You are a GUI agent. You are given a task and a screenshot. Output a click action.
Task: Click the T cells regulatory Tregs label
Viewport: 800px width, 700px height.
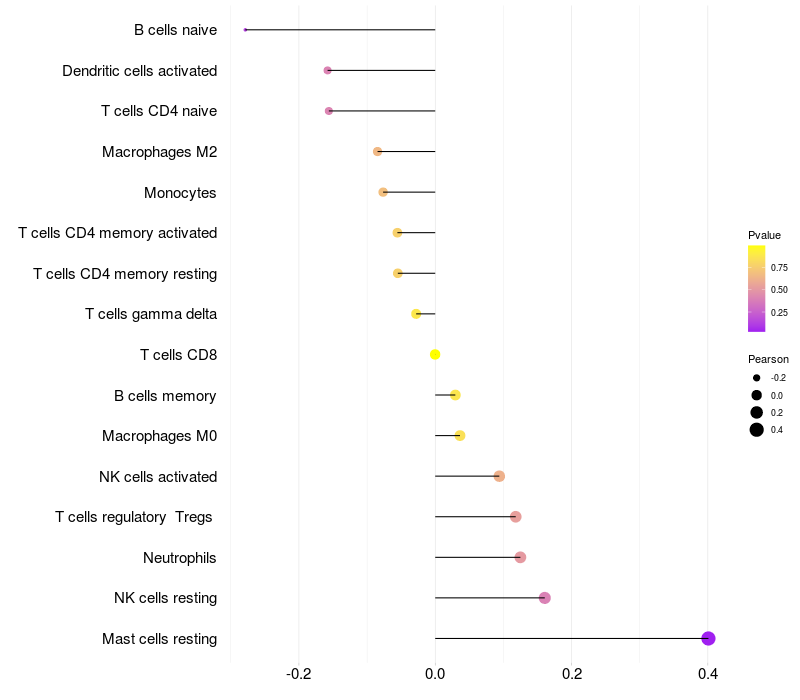coord(134,517)
